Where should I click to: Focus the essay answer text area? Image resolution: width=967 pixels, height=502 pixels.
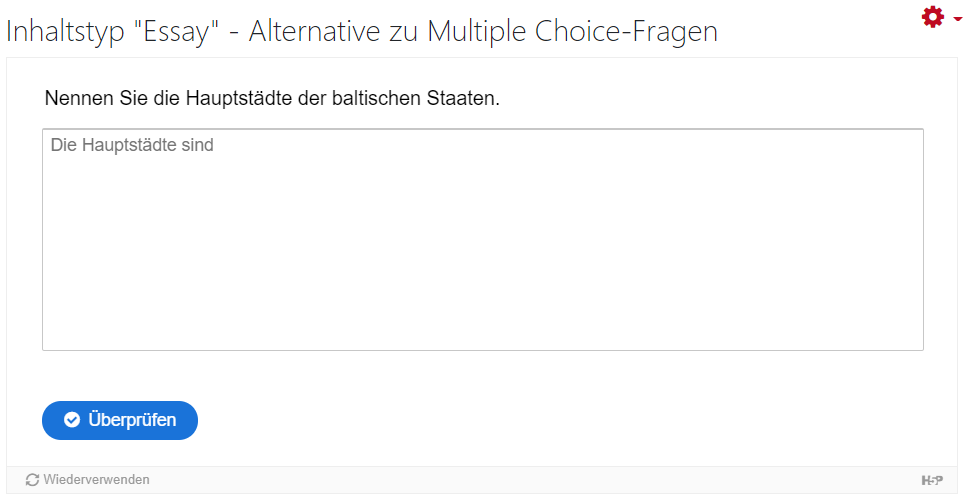click(x=483, y=239)
